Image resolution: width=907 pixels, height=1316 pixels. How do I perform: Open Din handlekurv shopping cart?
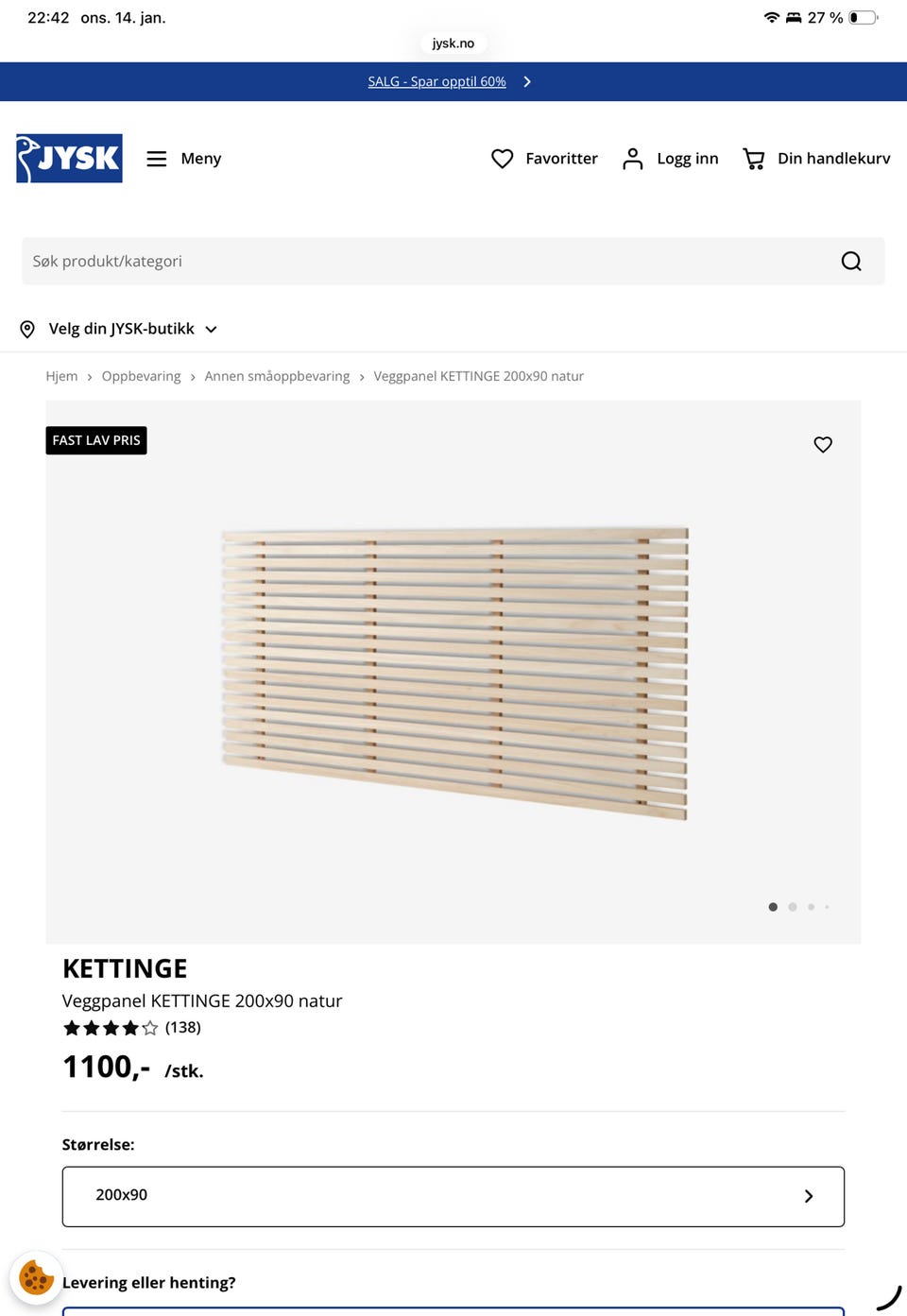click(753, 159)
